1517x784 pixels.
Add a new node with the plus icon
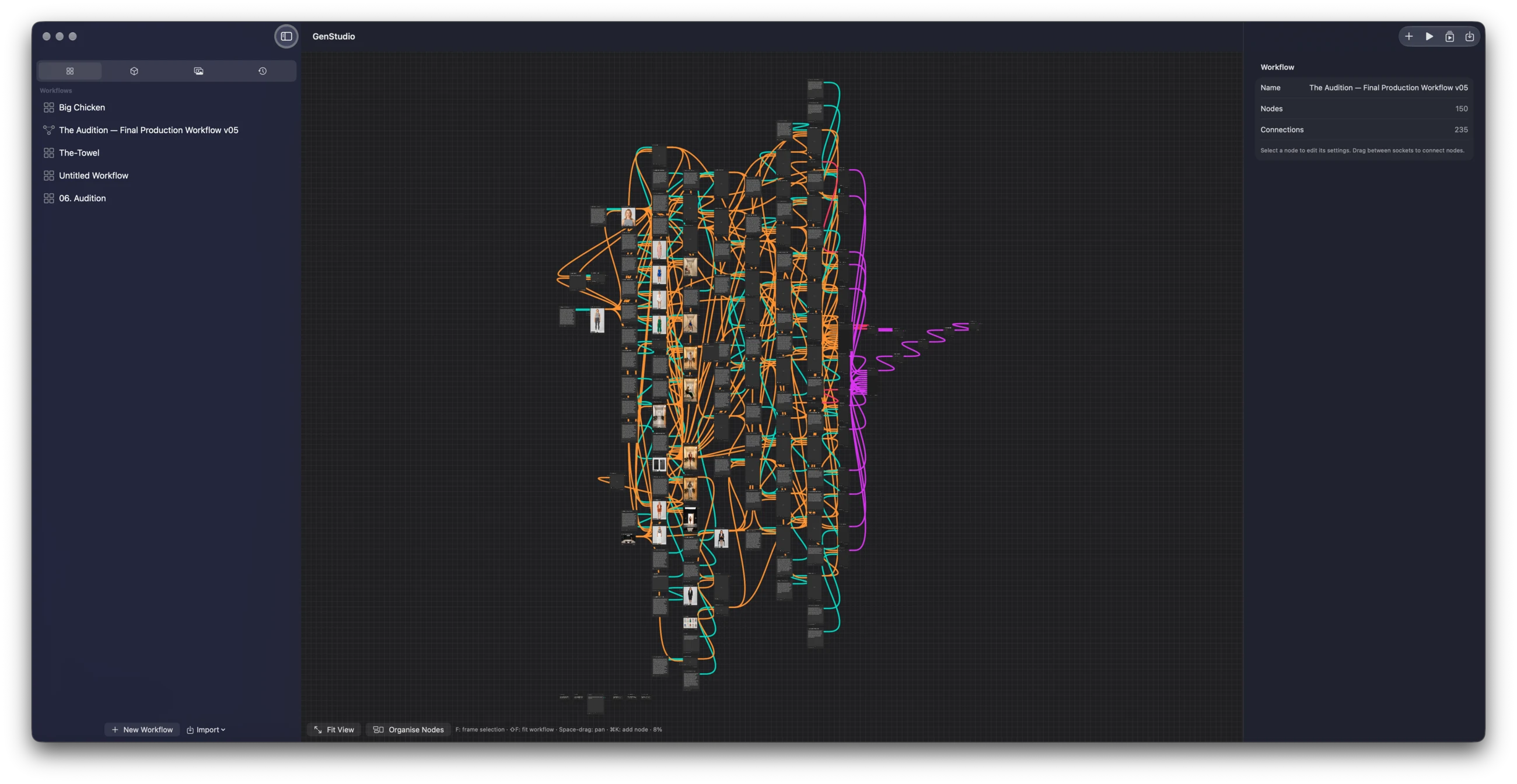pos(1408,37)
